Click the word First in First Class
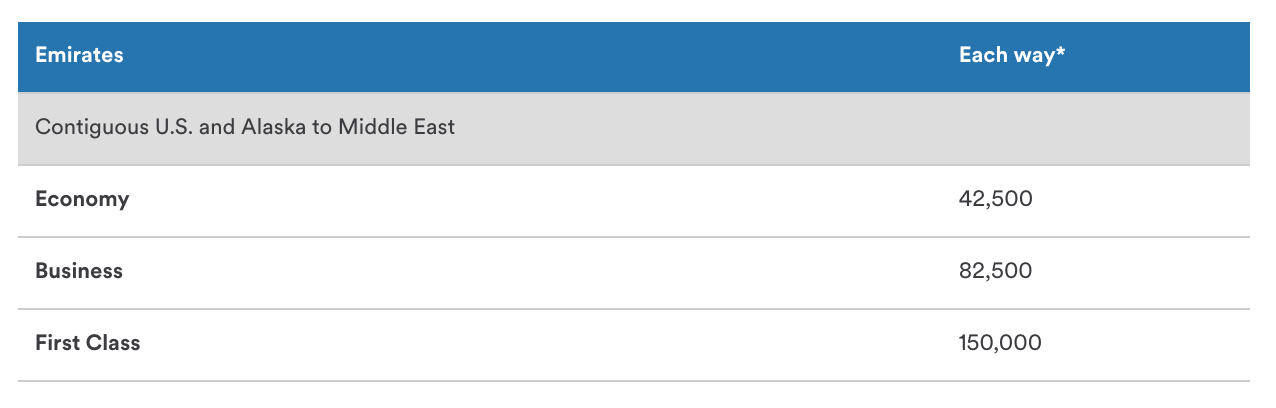The height and width of the screenshot is (408, 1276). pyautogui.click(x=58, y=343)
